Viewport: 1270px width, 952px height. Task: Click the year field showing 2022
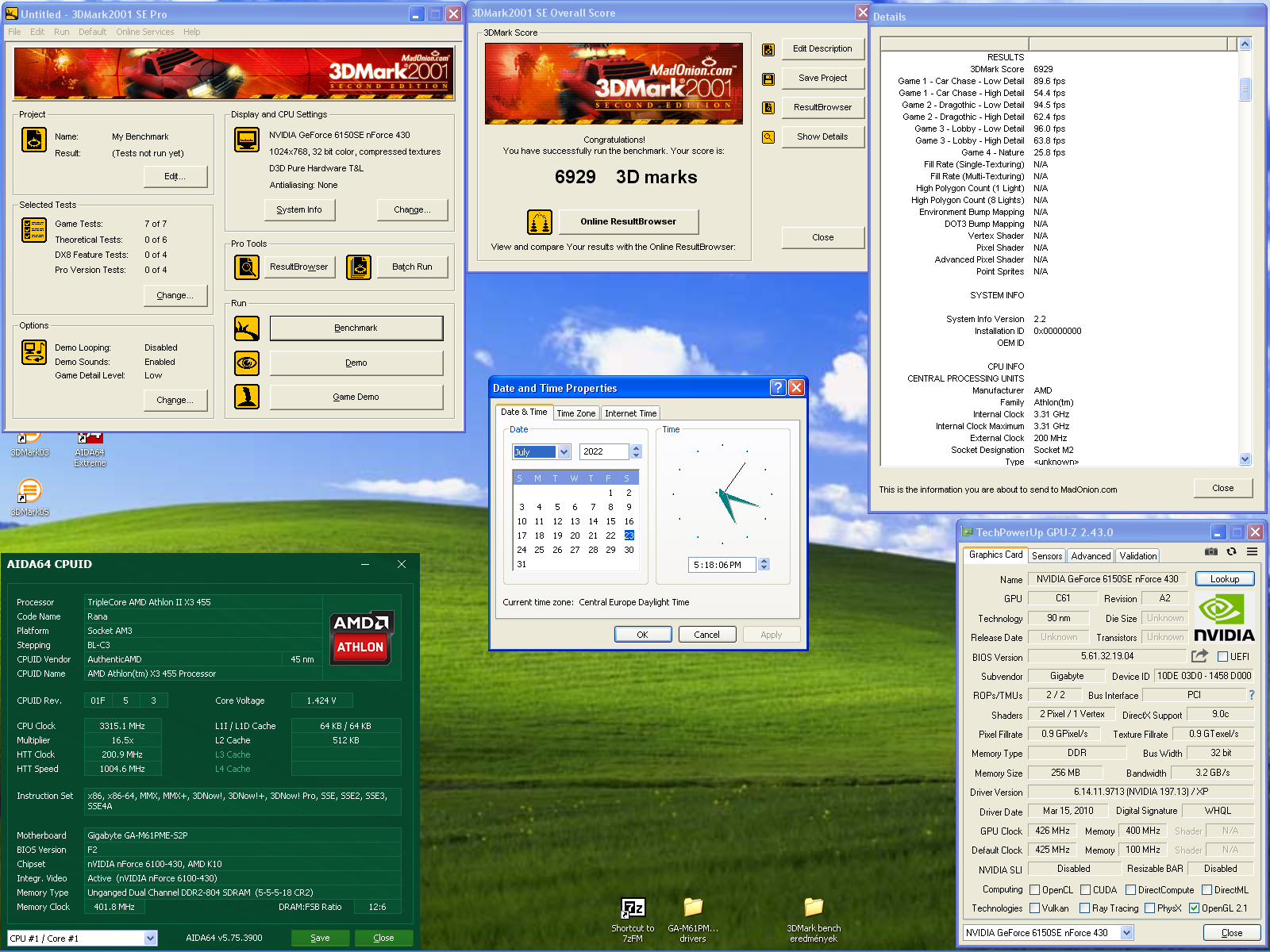coord(605,451)
